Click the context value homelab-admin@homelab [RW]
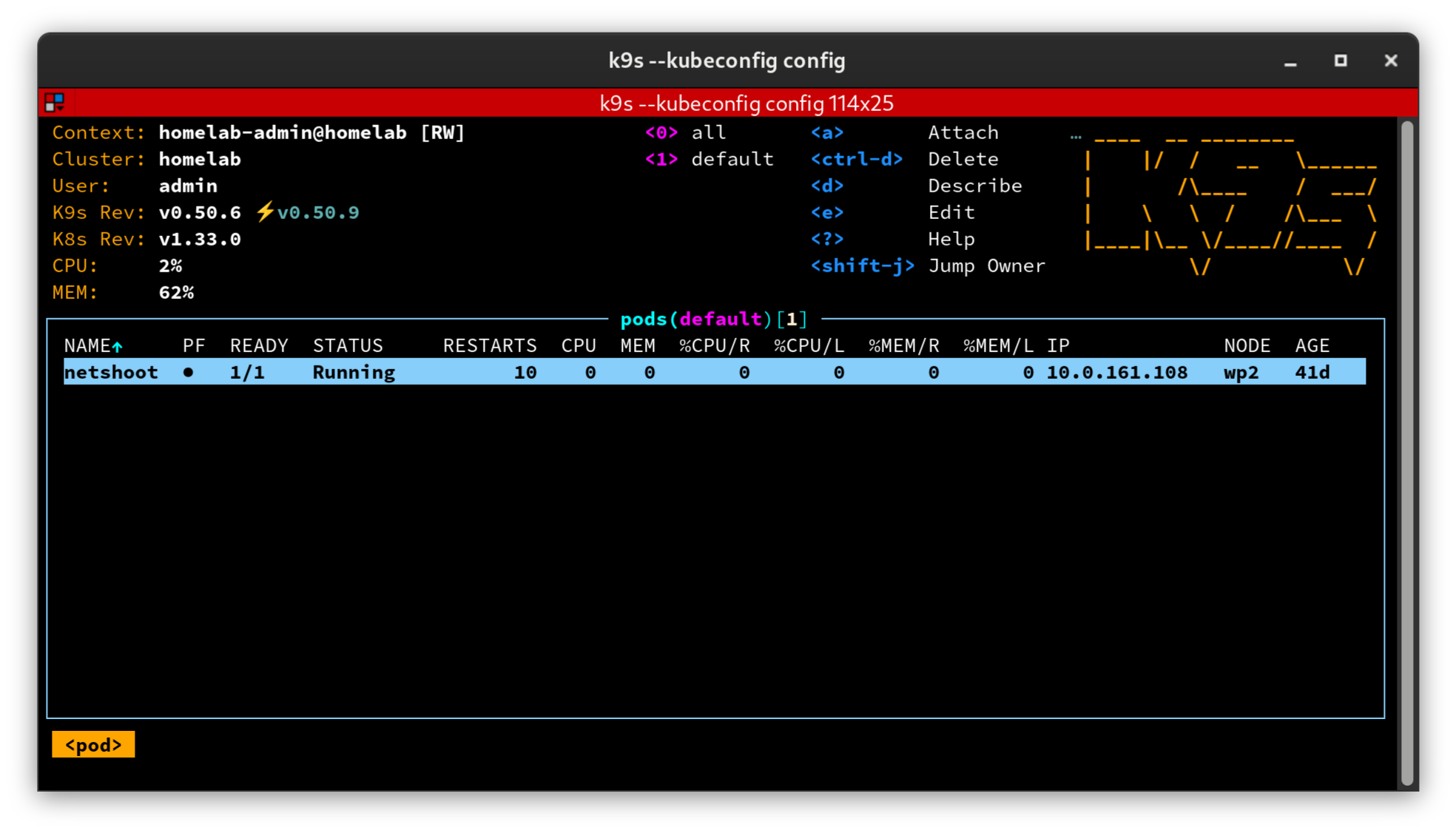 tap(312, 132)
